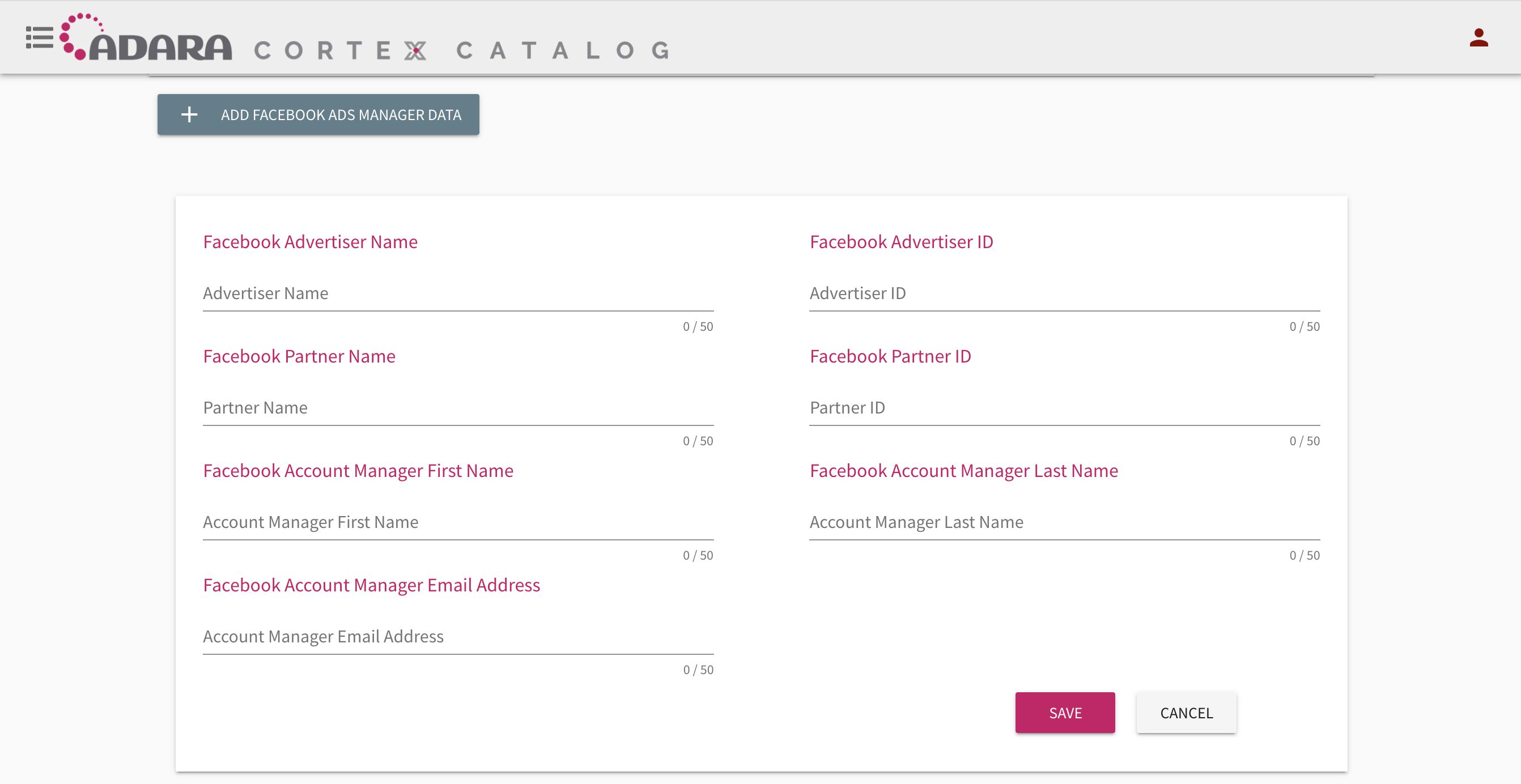Image resolution: width=1521 pixels, height=784 pixels.
Task: Click the ADARA logo
Action: click(146, 37)
